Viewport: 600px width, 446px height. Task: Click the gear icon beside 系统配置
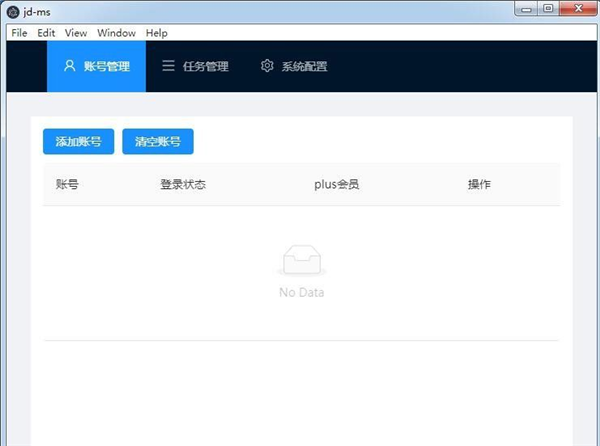pyautogui.click(x=267, y=66)
